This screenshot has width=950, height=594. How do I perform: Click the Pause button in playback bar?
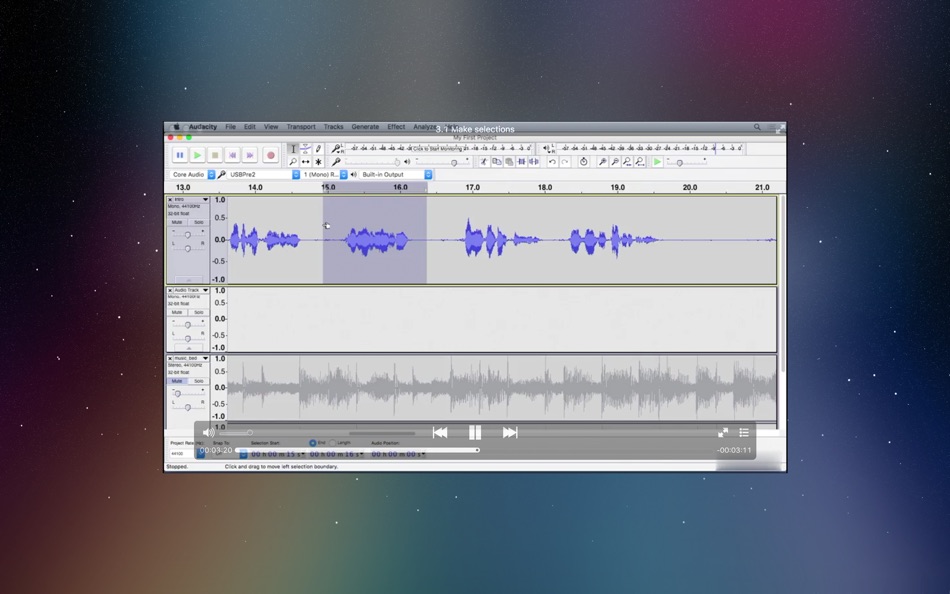[475, 432]
